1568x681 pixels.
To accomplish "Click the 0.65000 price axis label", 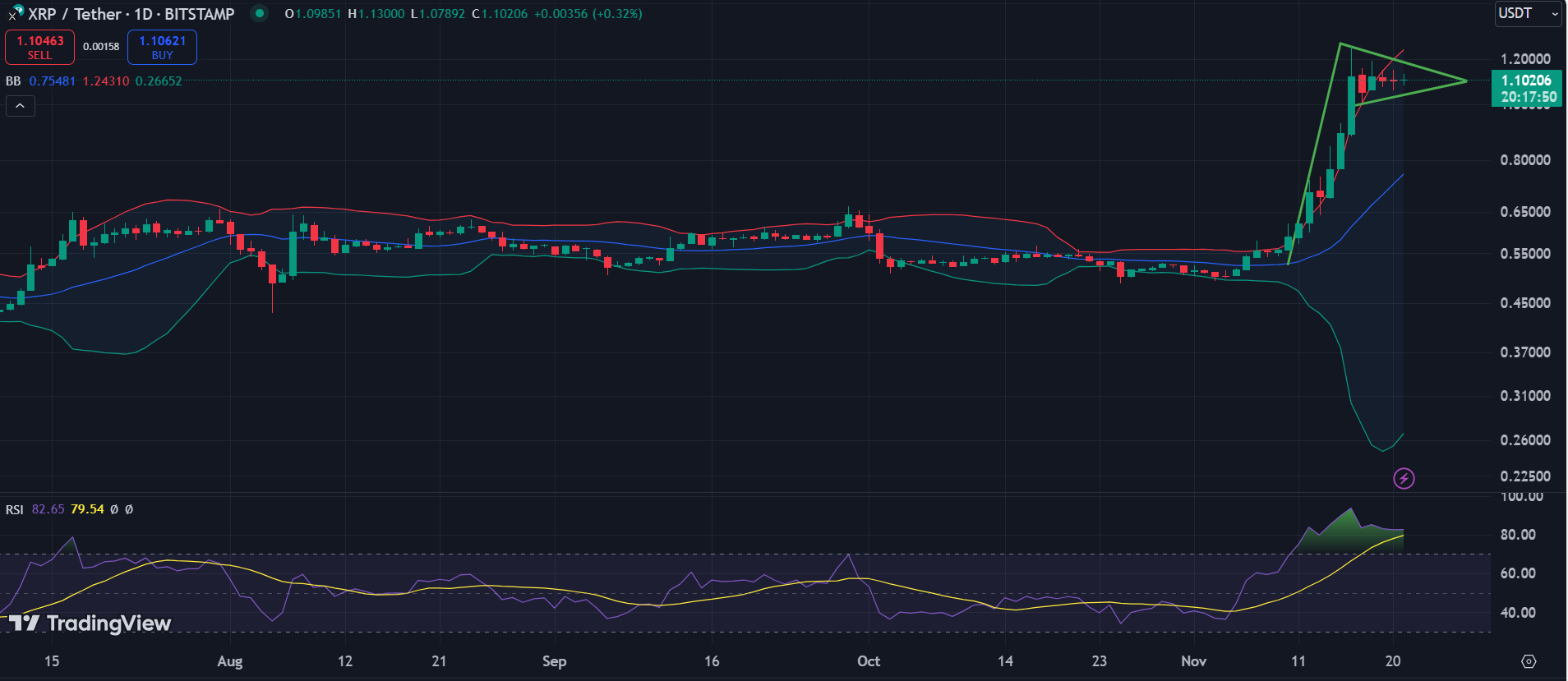I will (x=1525, y=212).
